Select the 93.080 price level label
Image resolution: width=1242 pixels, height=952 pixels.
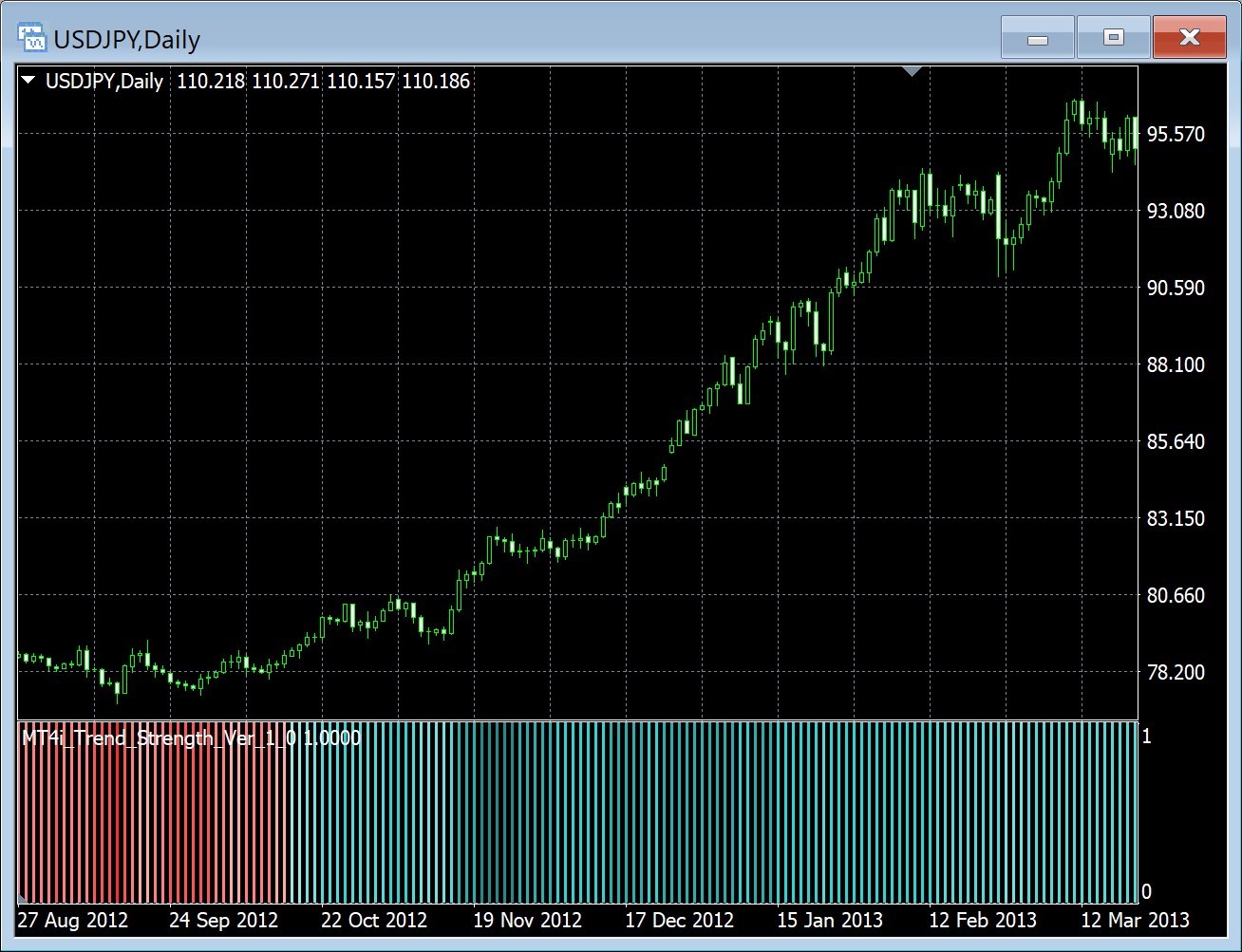(1176, 211)
